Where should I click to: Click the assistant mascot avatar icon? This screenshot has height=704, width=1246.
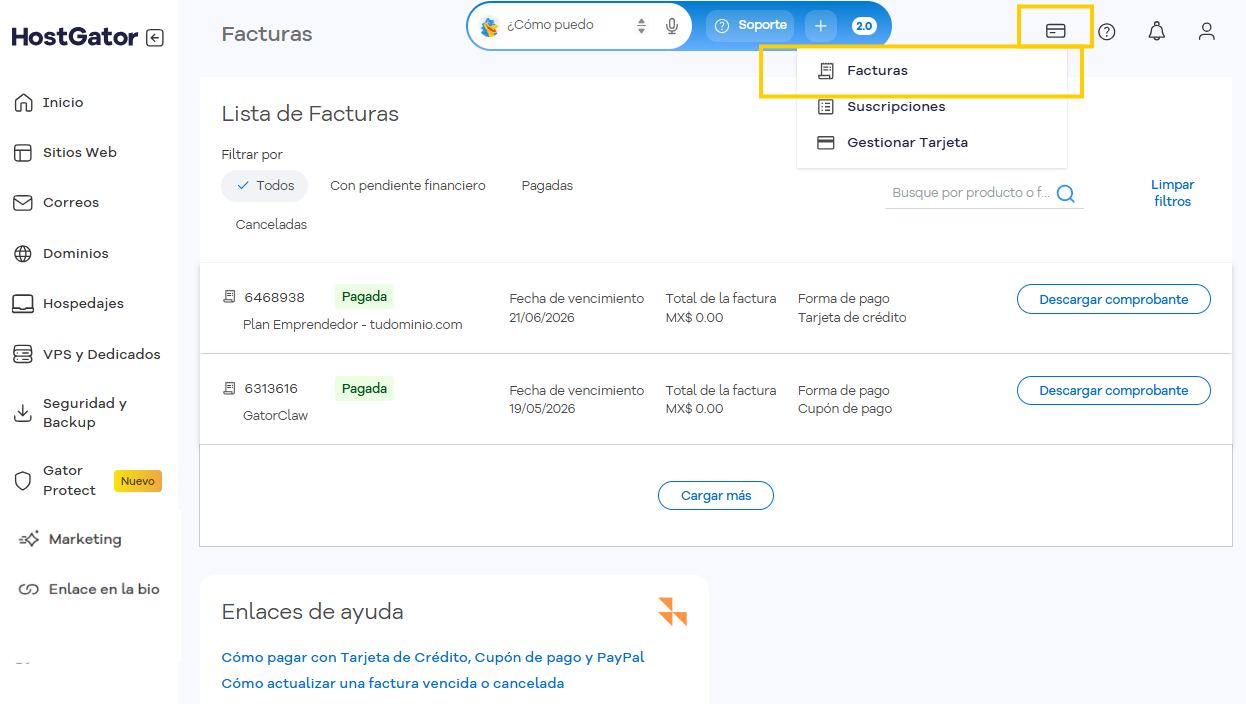489,27
